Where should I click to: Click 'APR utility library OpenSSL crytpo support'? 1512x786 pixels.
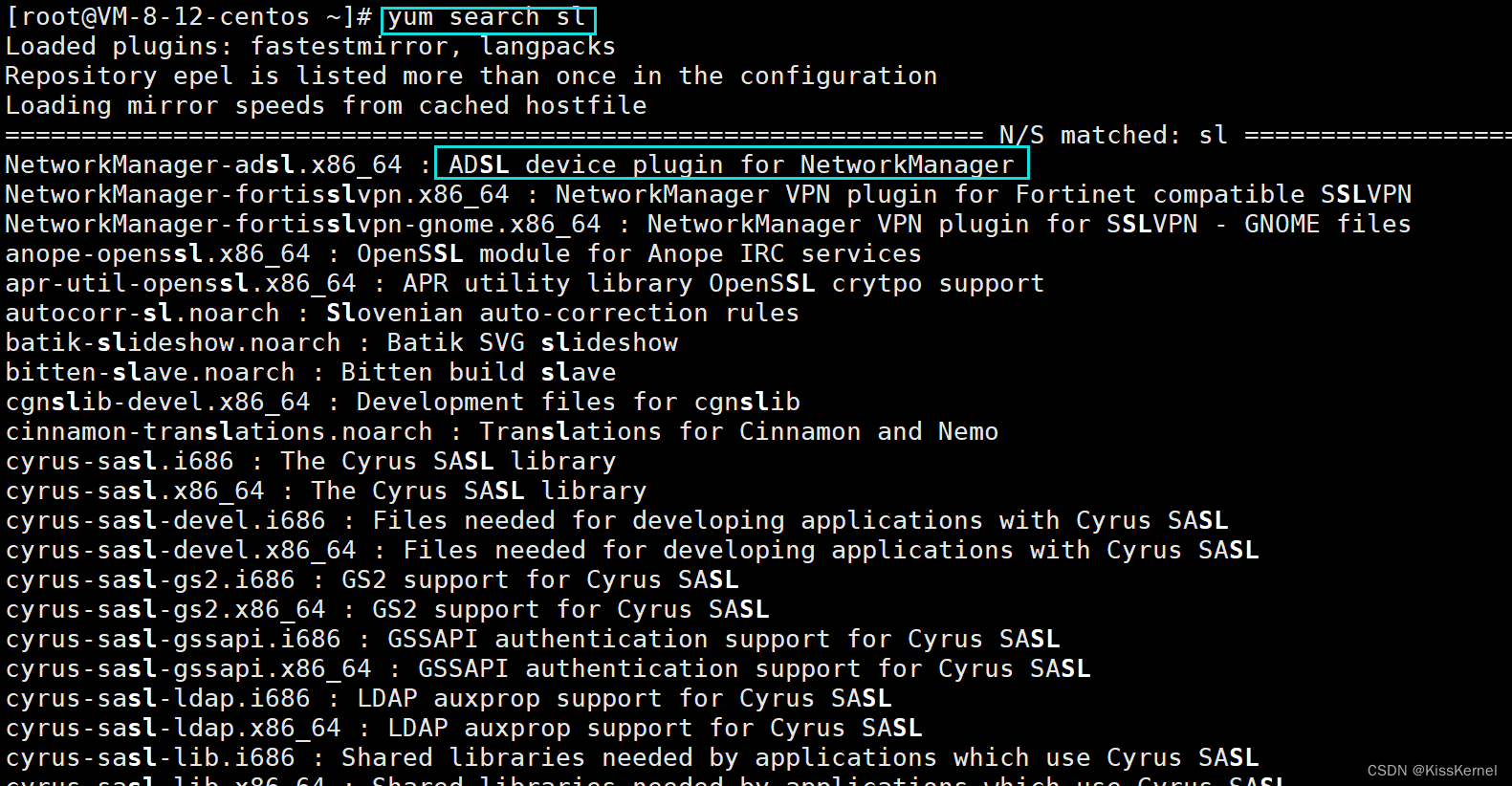724,284
